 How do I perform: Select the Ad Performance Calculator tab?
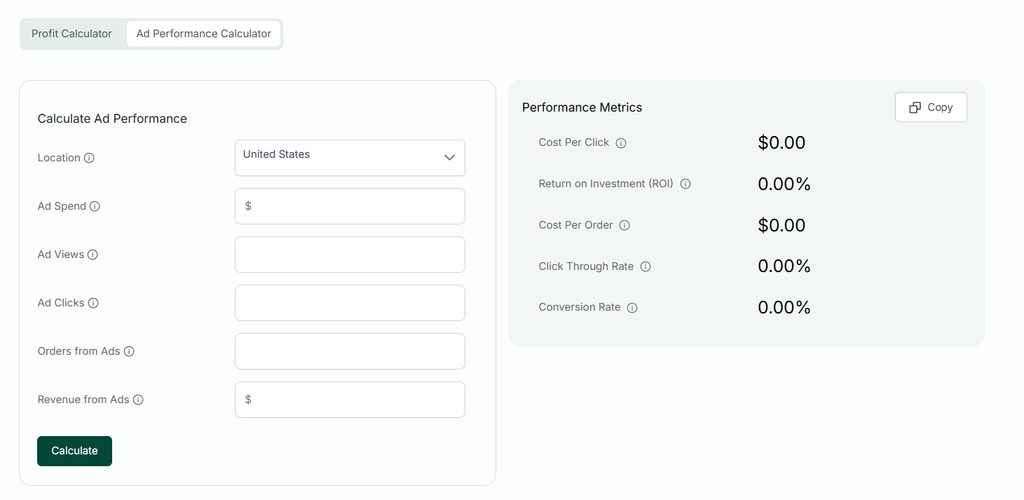point(204,34)
